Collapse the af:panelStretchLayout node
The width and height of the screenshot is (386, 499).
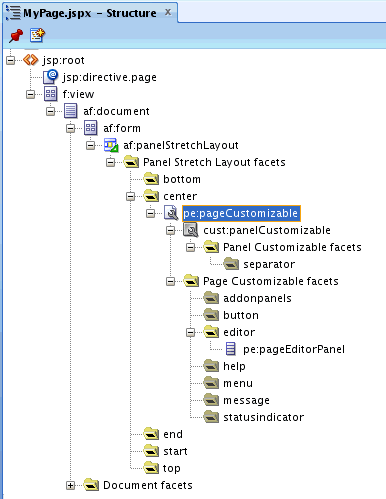click(x=91, y=145)
